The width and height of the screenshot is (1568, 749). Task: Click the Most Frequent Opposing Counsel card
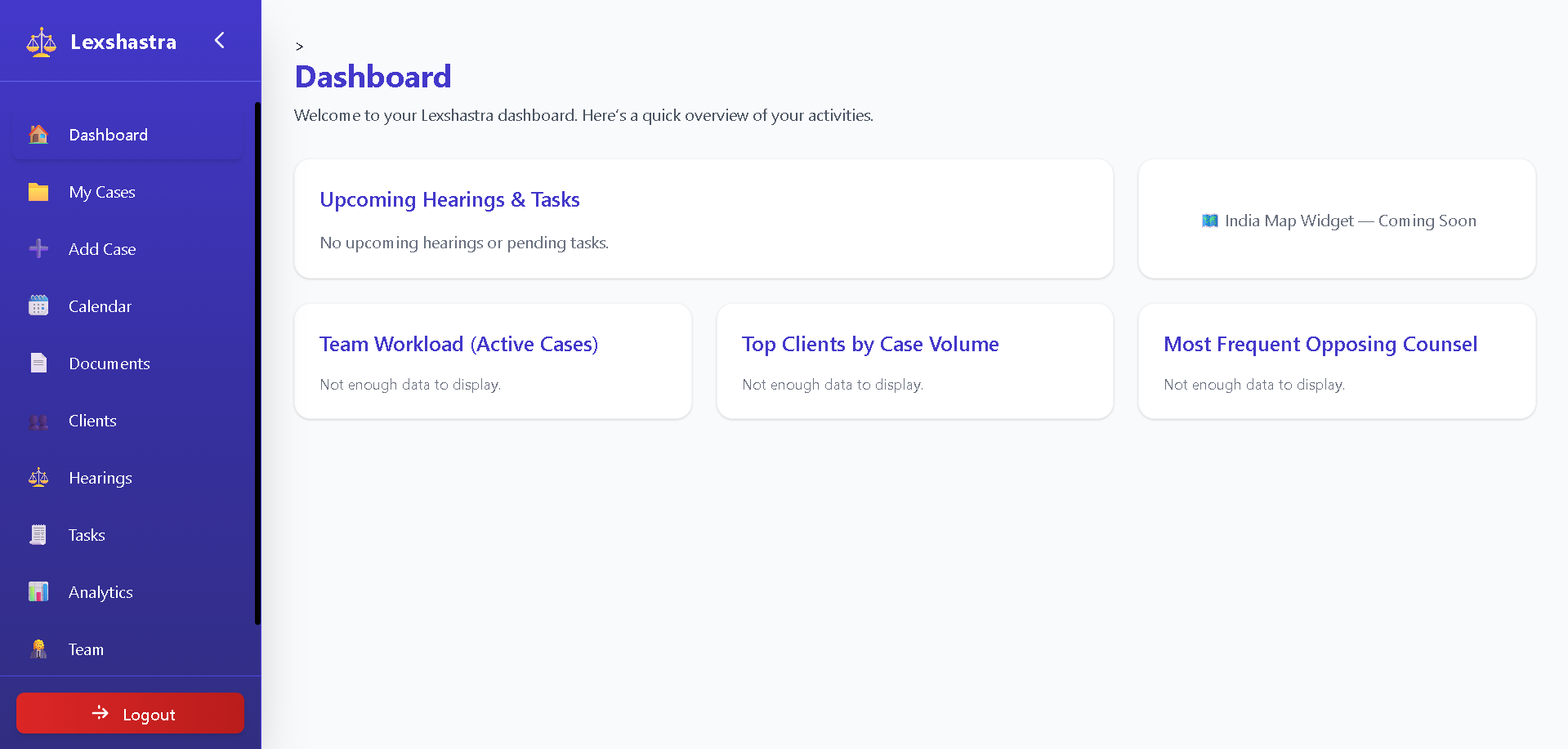pos(1337,361)
